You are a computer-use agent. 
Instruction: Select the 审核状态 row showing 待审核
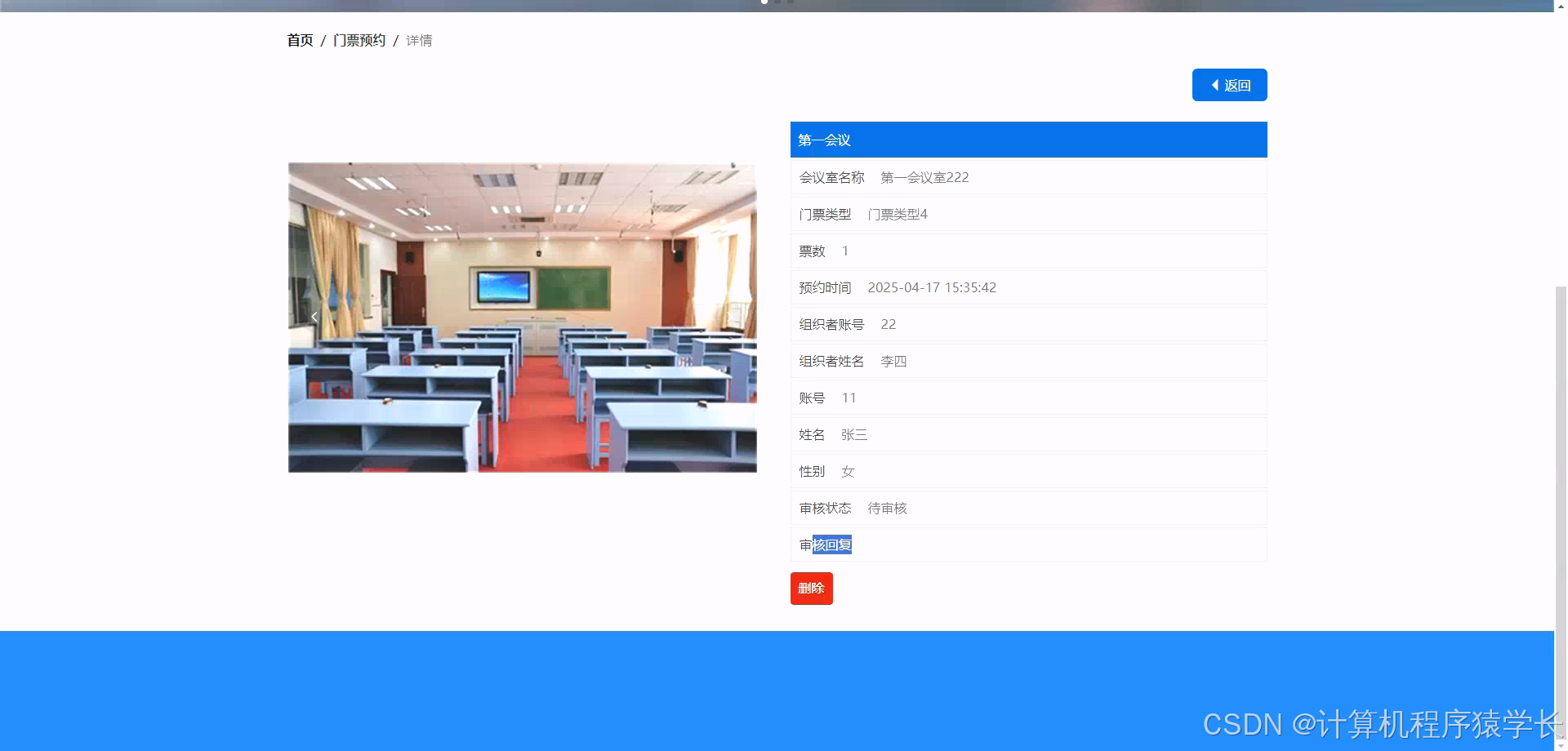[x=1028, y=508]
